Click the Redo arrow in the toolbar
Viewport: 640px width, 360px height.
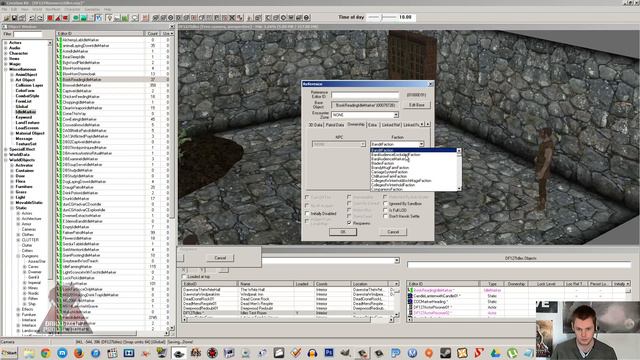coord(40,18)
